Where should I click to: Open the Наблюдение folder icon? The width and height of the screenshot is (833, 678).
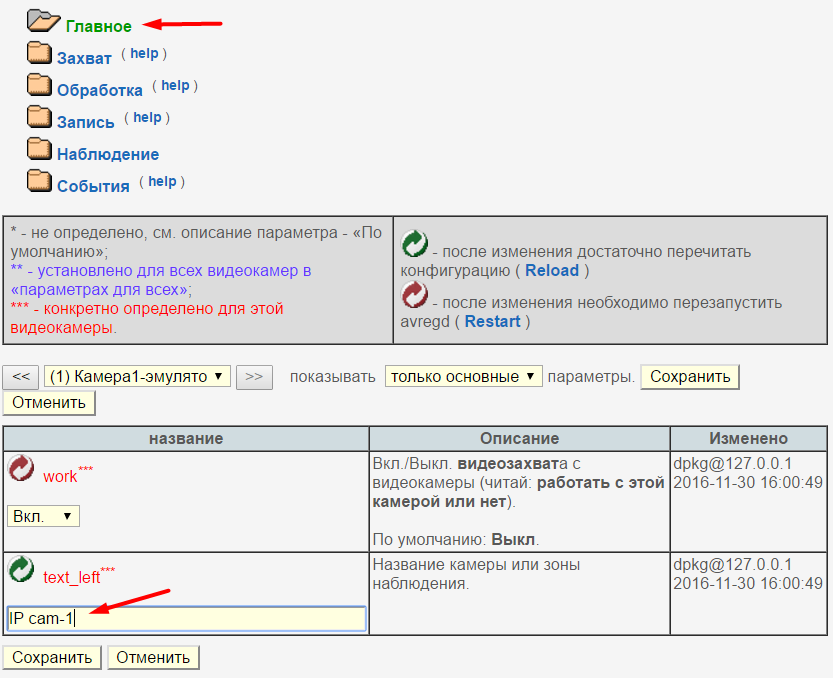pyautogui.click(x=39, y=149)
